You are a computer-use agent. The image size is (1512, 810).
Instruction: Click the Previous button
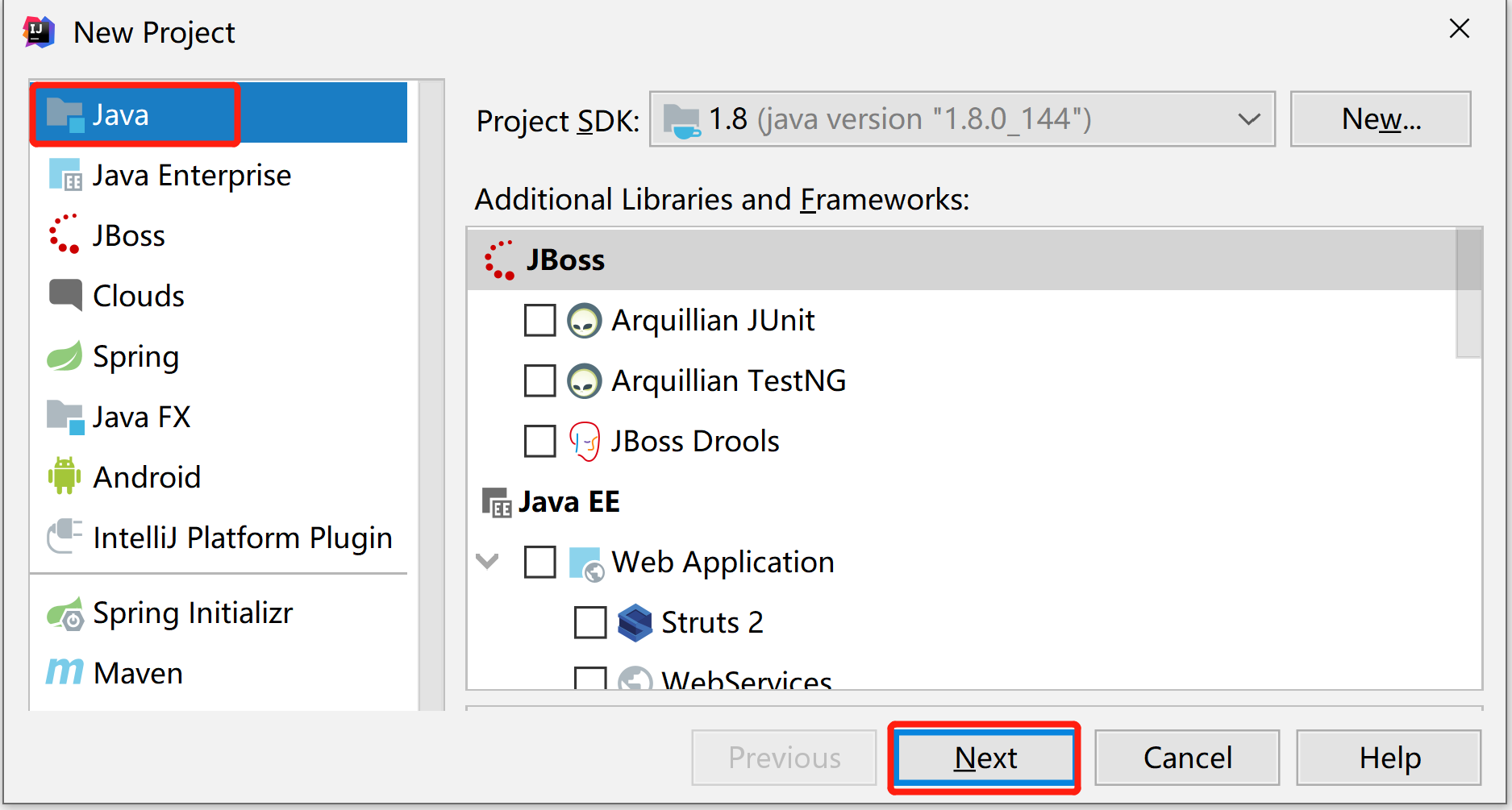tap(784, 758)
